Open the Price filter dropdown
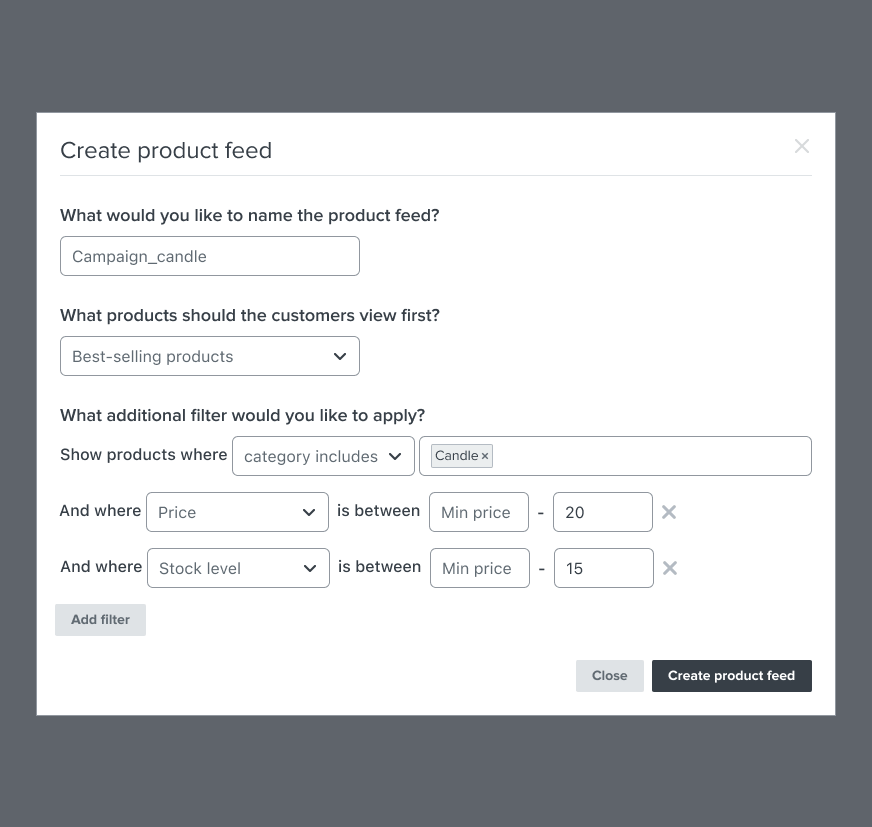 point(237,512)
